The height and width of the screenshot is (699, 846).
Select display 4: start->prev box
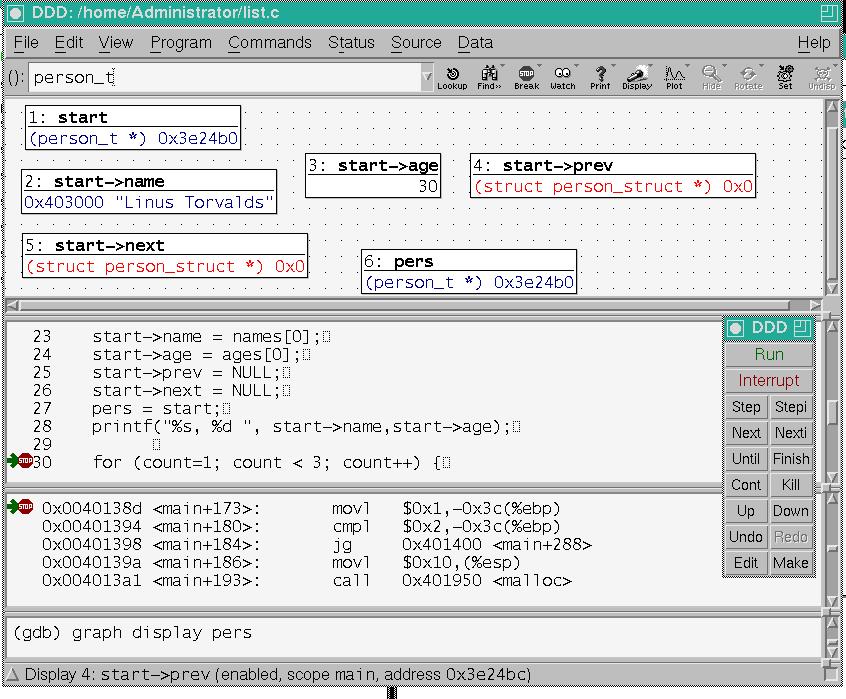(612, 176)
